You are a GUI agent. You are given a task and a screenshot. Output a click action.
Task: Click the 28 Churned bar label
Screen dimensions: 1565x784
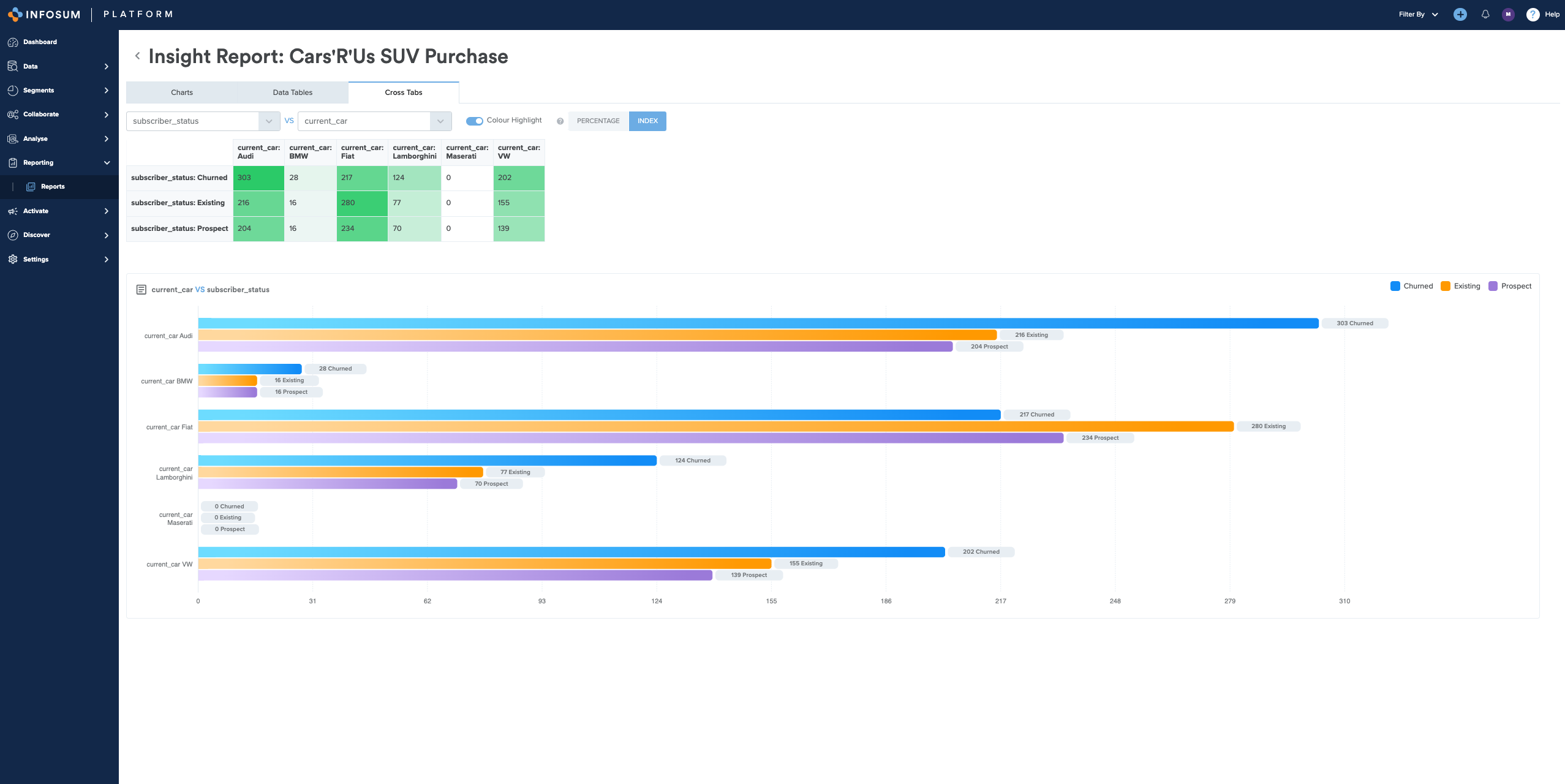(335, 369)
